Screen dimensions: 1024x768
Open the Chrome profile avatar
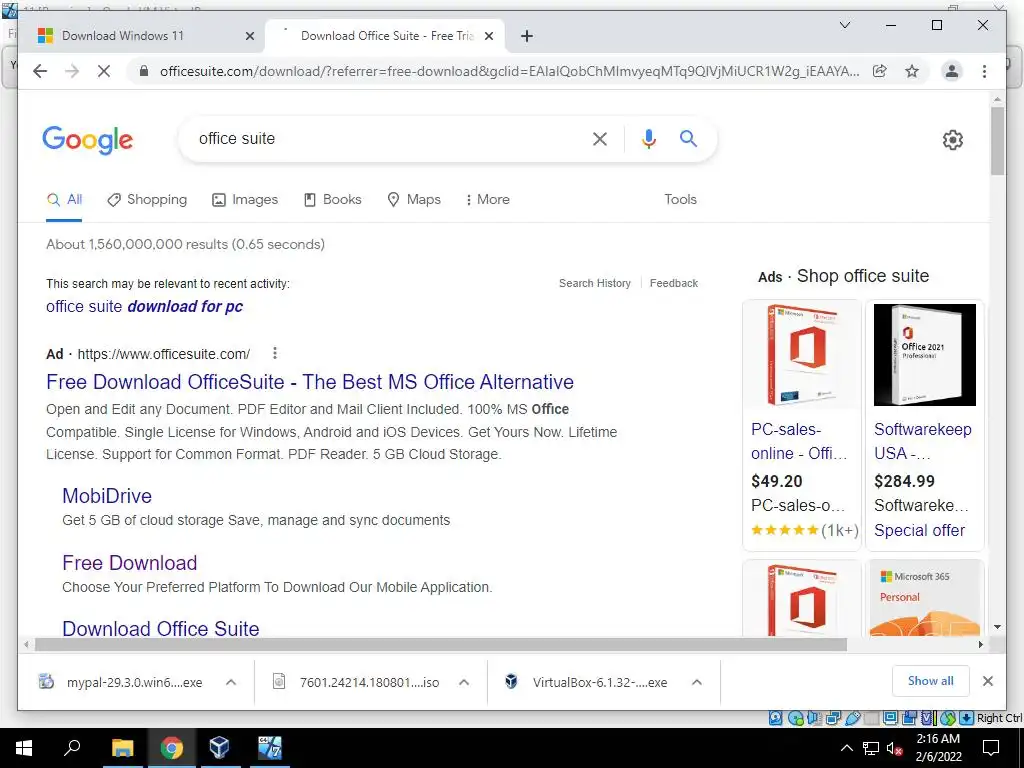(x=952, y=71)
